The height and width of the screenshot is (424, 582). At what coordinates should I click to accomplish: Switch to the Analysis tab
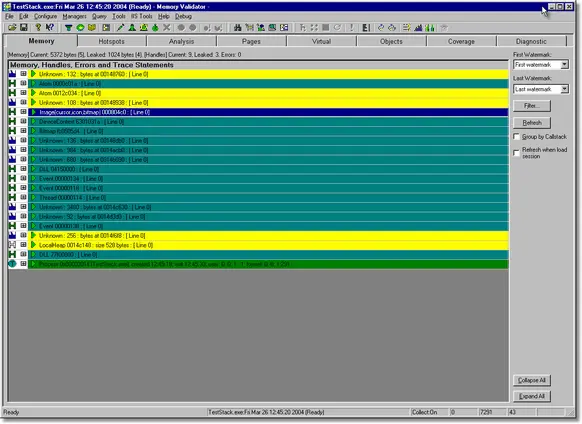[x=182, y=41]
